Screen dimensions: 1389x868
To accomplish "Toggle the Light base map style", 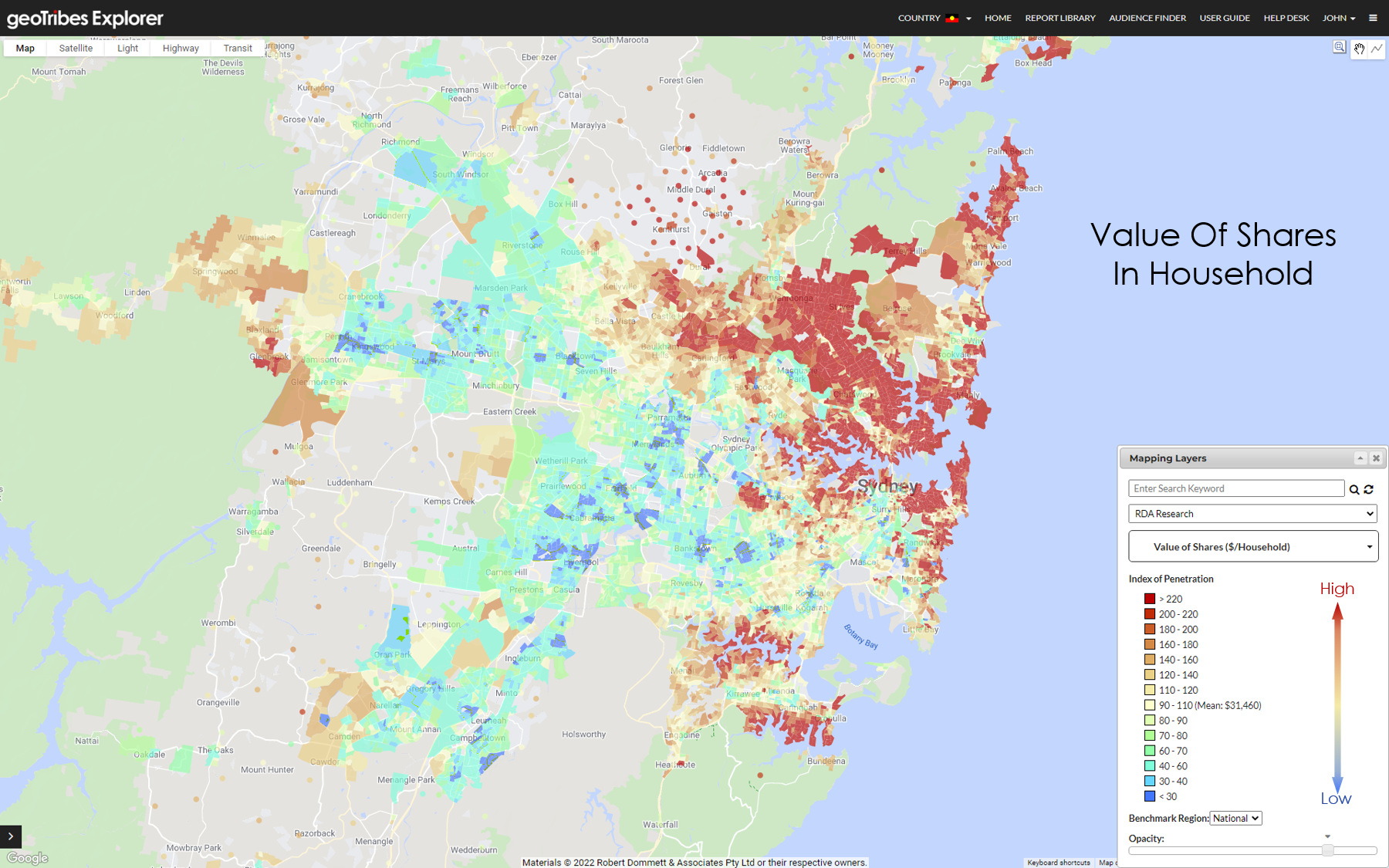I will click(x=127, y=48).
